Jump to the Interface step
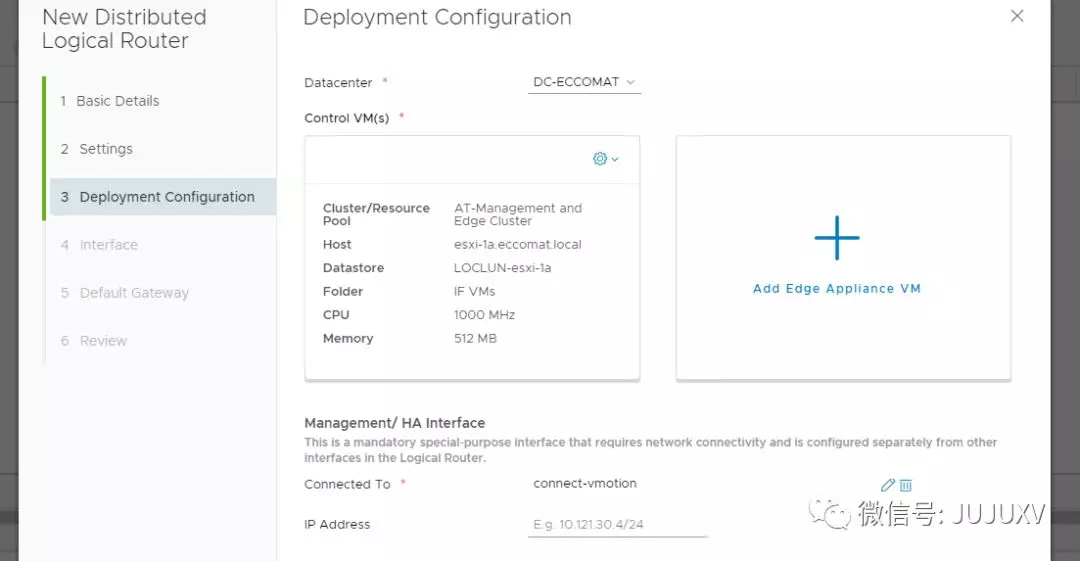Viewport: 1080px width, 561px height. 108,245
